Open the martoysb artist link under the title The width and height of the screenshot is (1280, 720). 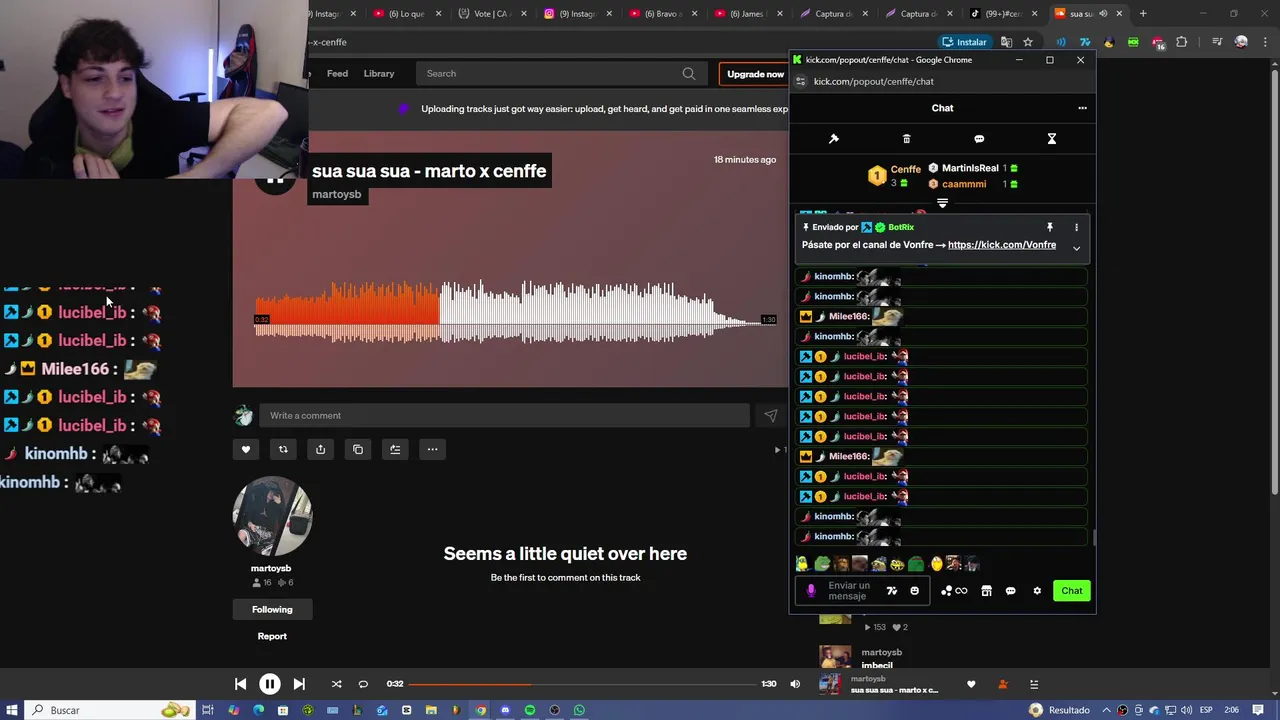pyautogui.click(x=336, y=194)
